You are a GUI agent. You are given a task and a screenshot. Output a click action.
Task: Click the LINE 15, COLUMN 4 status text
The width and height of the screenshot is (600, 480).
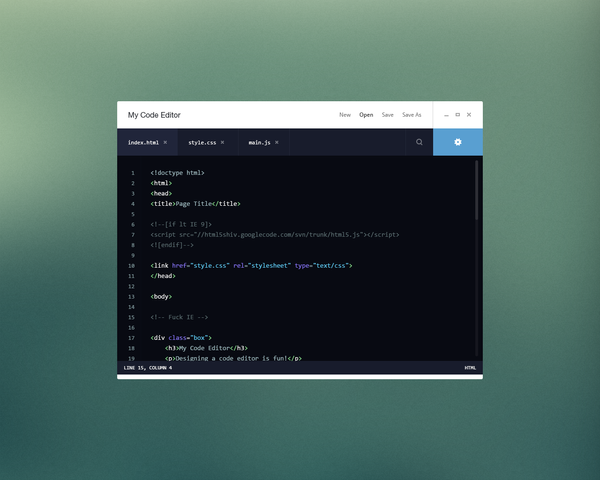[148, 368]
